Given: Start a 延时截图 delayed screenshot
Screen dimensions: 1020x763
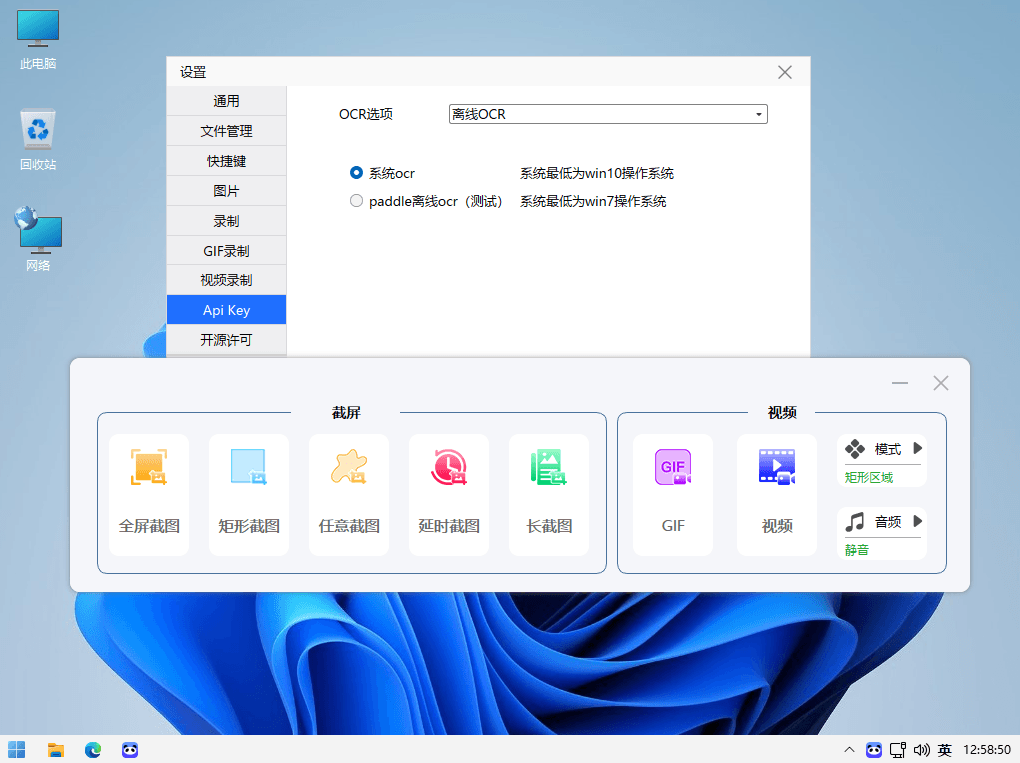Looking at the screenshot, I should pos(448,494).
